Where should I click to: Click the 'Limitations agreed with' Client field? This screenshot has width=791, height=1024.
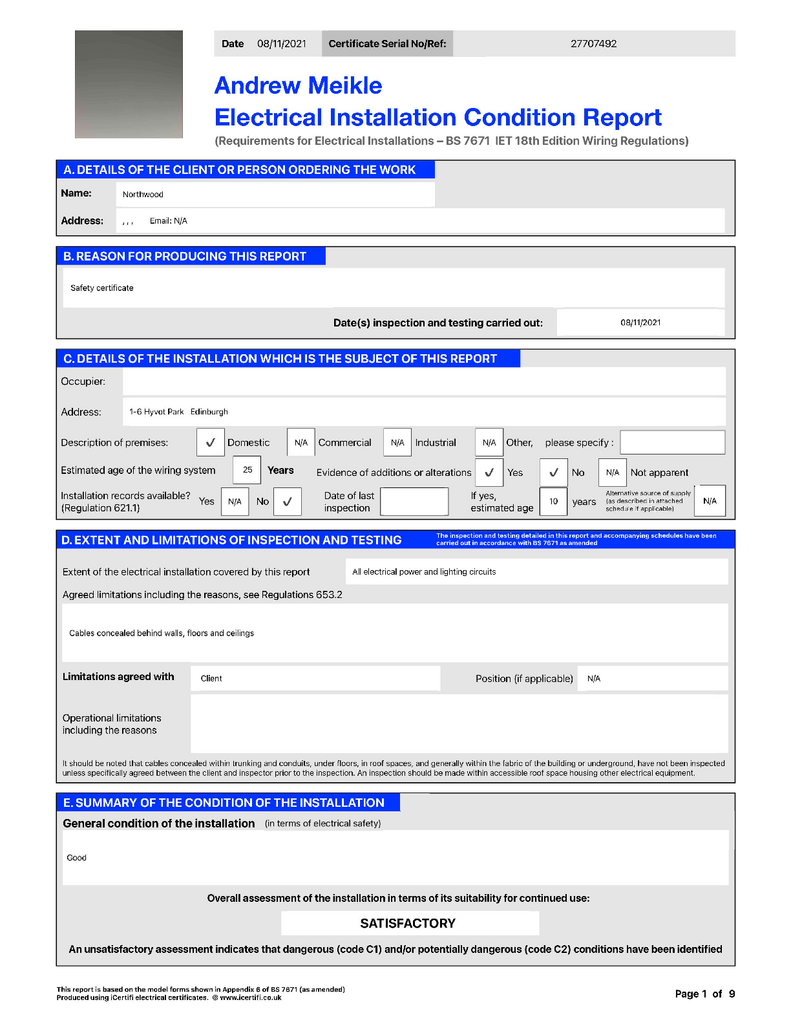click(315, 679)
